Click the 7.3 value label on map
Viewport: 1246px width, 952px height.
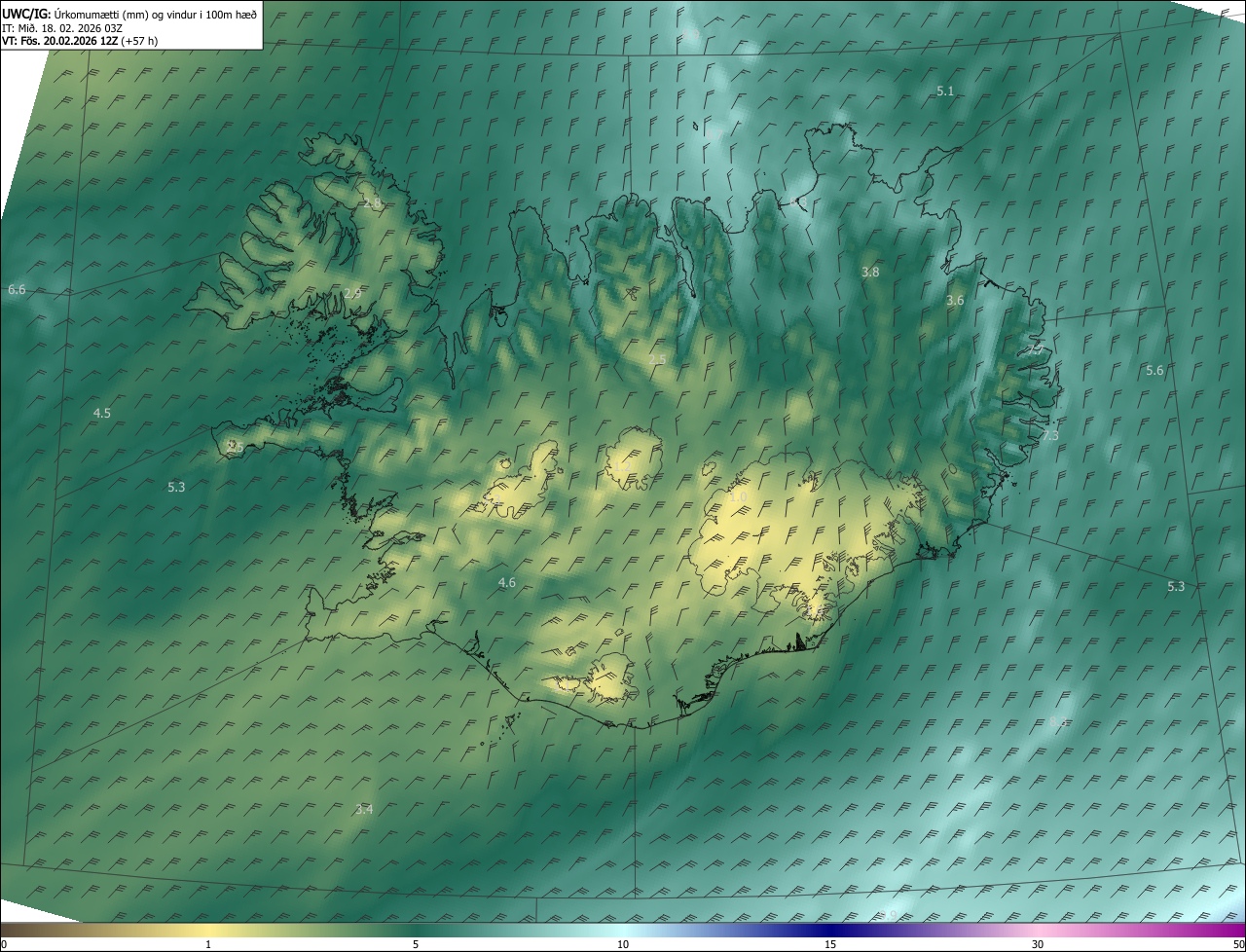(x=1049, y=435)
